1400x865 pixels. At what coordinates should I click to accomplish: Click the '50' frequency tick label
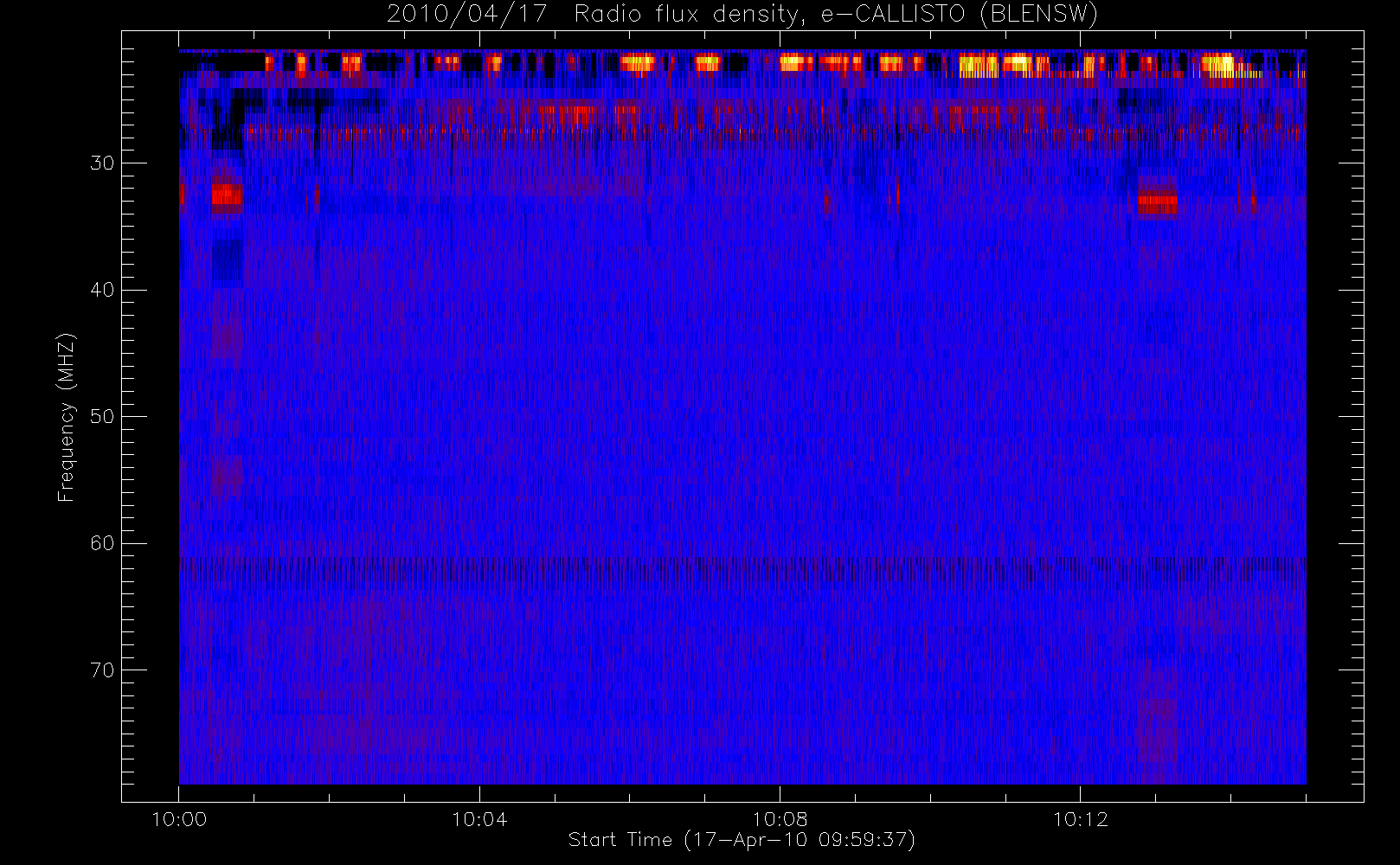(102, 416)
